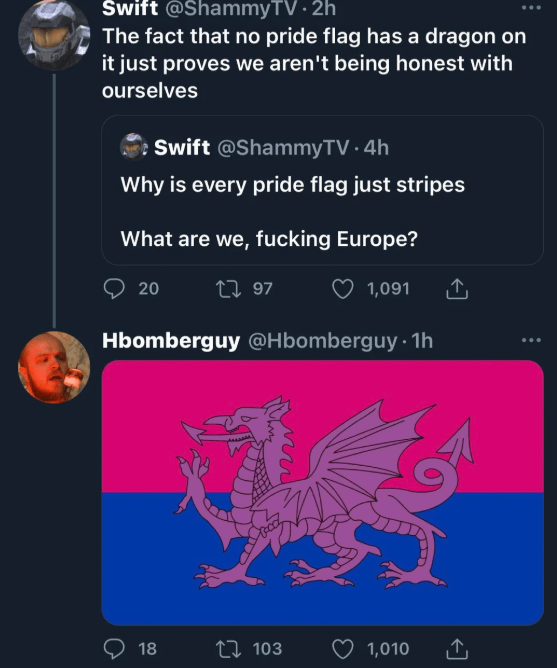Open Hbomberguy display name profile
557x668 pixels.
[x=171, y=341]
